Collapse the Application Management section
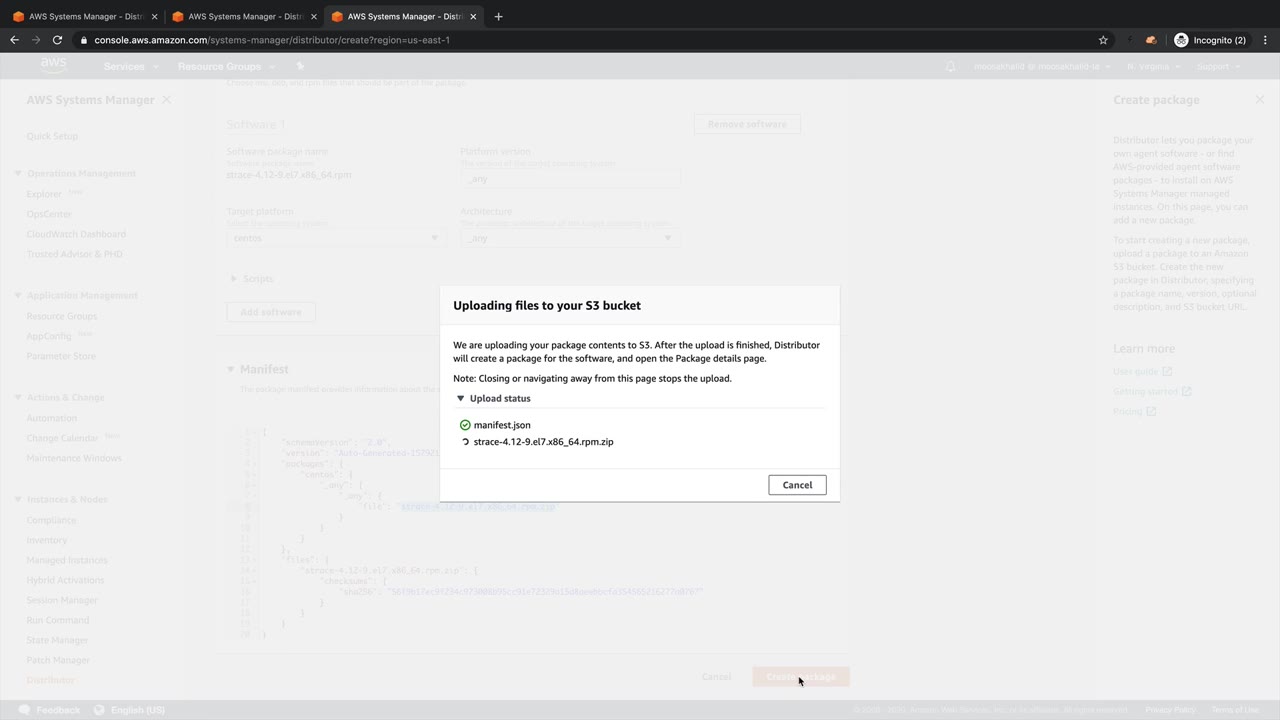1280x720 pixels. (x=17, y=296)
